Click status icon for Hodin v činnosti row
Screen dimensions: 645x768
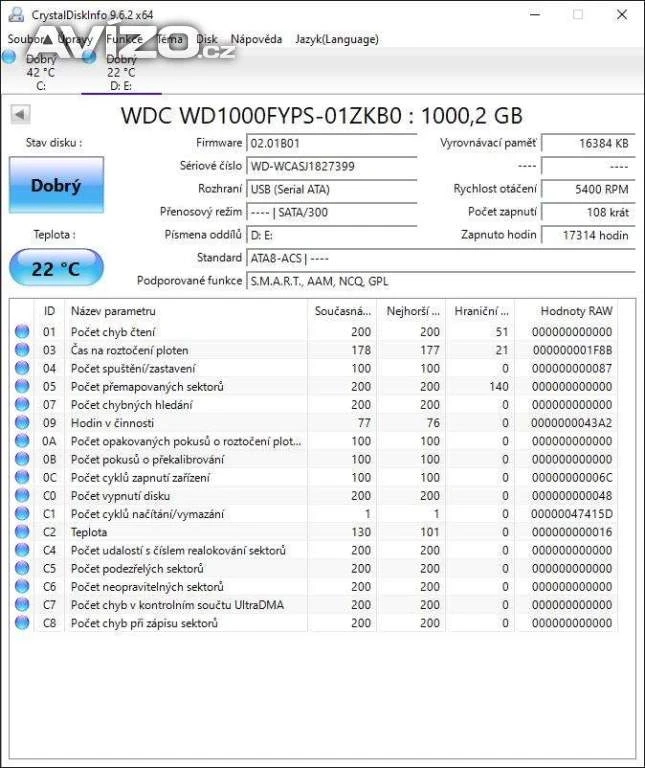point(22,423)
